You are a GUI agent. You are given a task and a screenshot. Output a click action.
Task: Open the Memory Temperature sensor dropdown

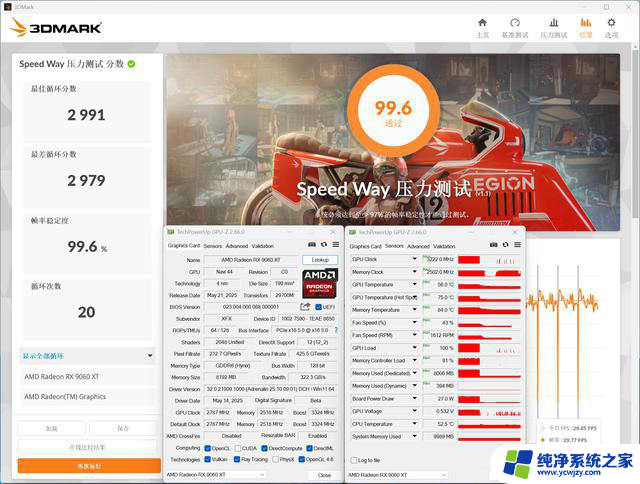414,310
